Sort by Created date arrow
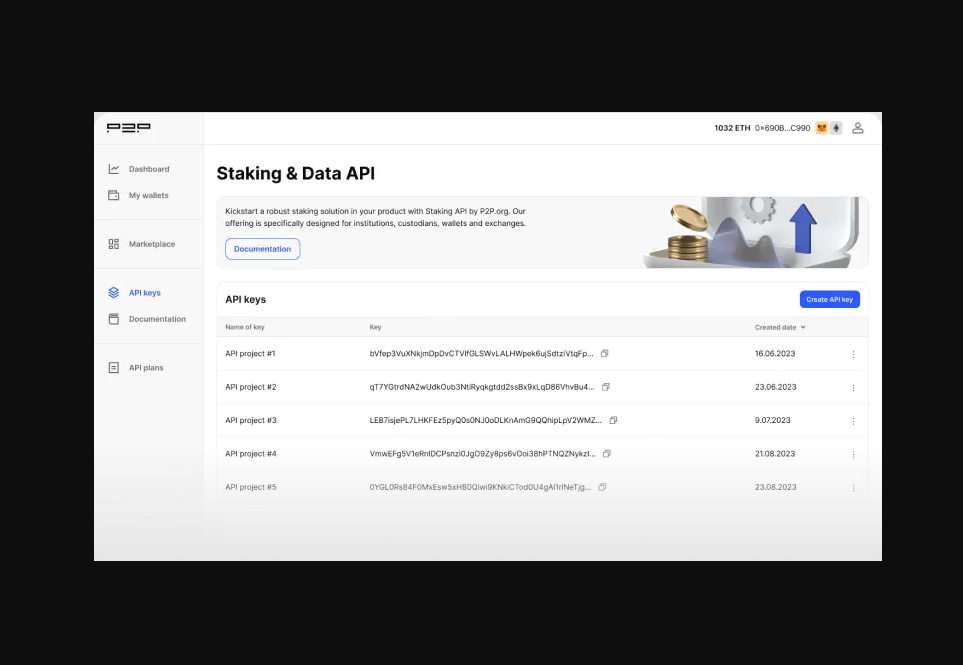The height and width of the screenshot is (665, 963). (803, 327)
